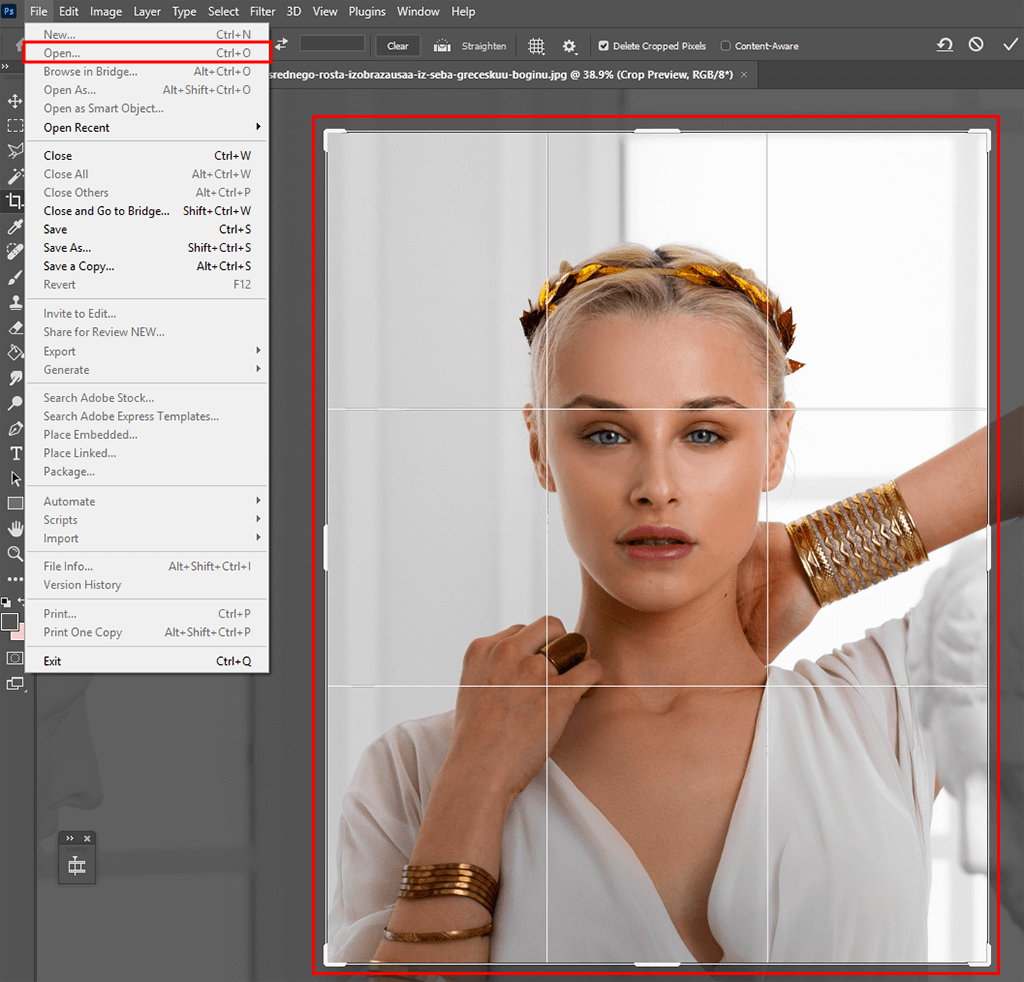Reset the crop box with undo arrow
Viewport: 1024px width, 982px height.
(944, 45)
